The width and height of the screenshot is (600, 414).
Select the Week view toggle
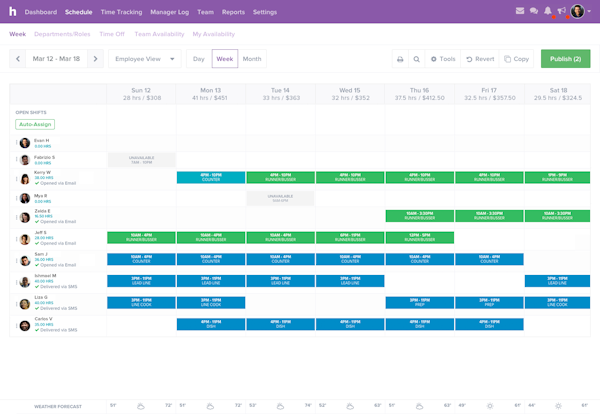225,59
